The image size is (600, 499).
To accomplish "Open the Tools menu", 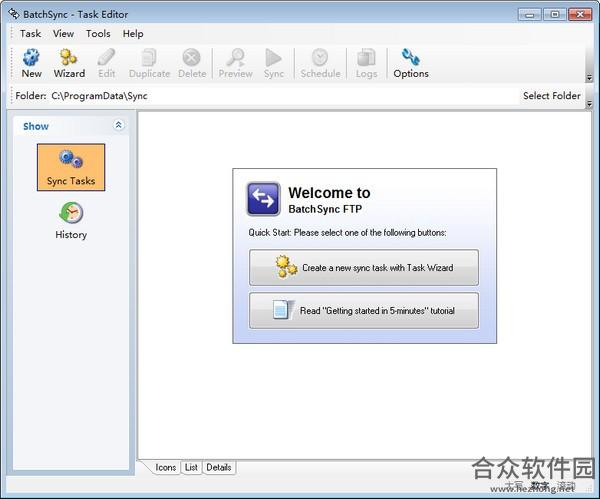I will (x=98, y=34).
